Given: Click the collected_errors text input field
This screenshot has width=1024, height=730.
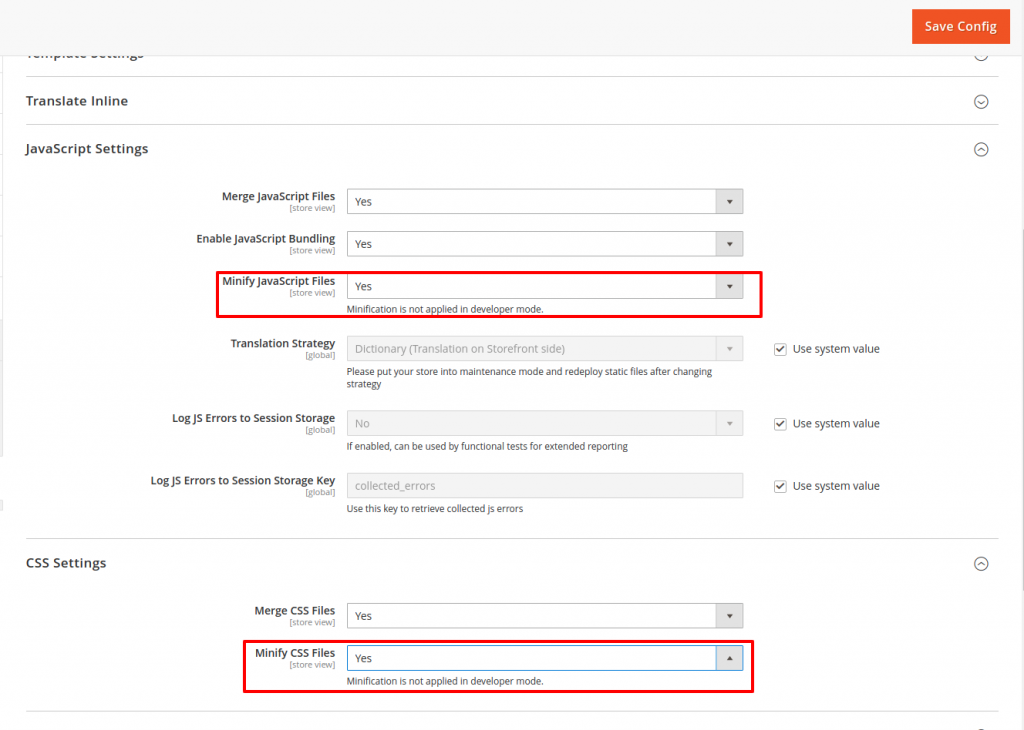Looking at the screenshot, I should coord(544,486).
